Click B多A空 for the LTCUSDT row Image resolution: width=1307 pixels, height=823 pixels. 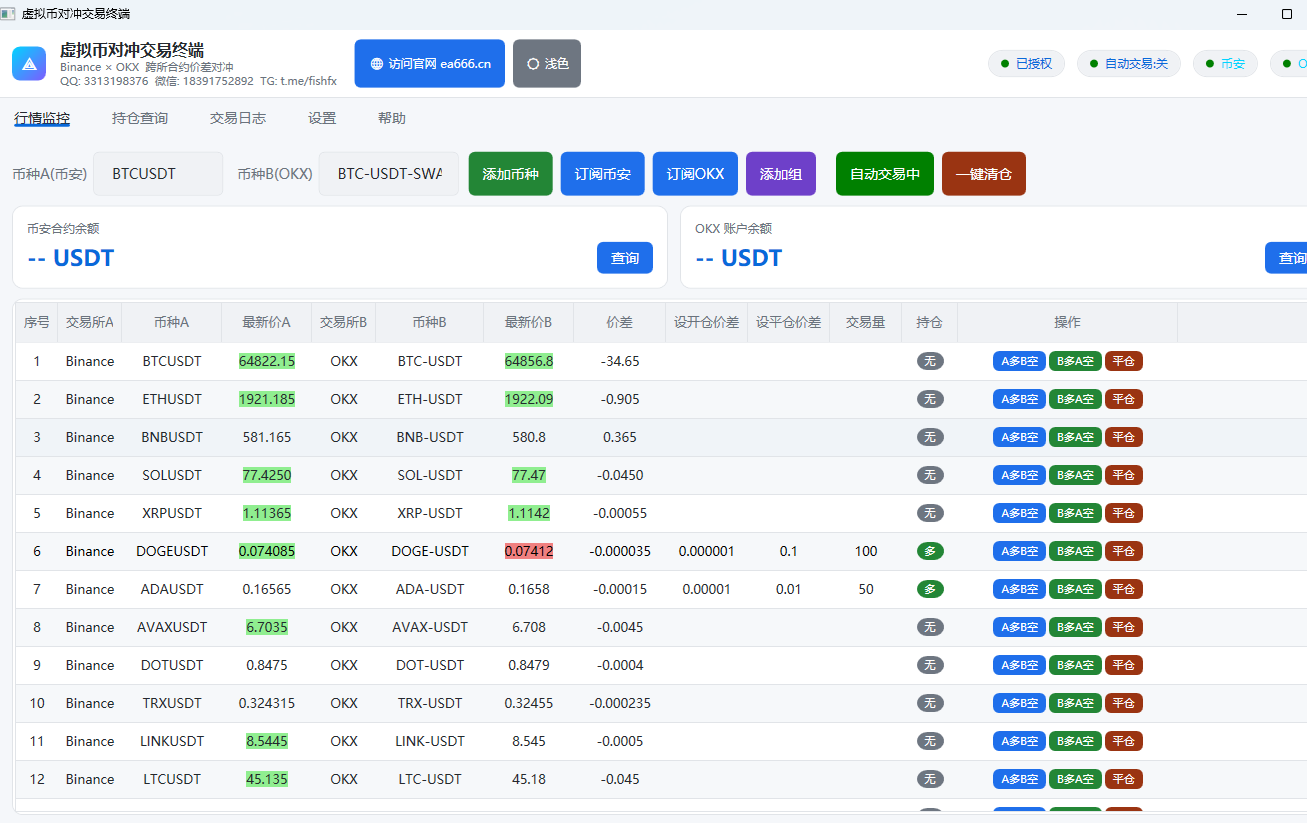click(x=1075, y=779)
